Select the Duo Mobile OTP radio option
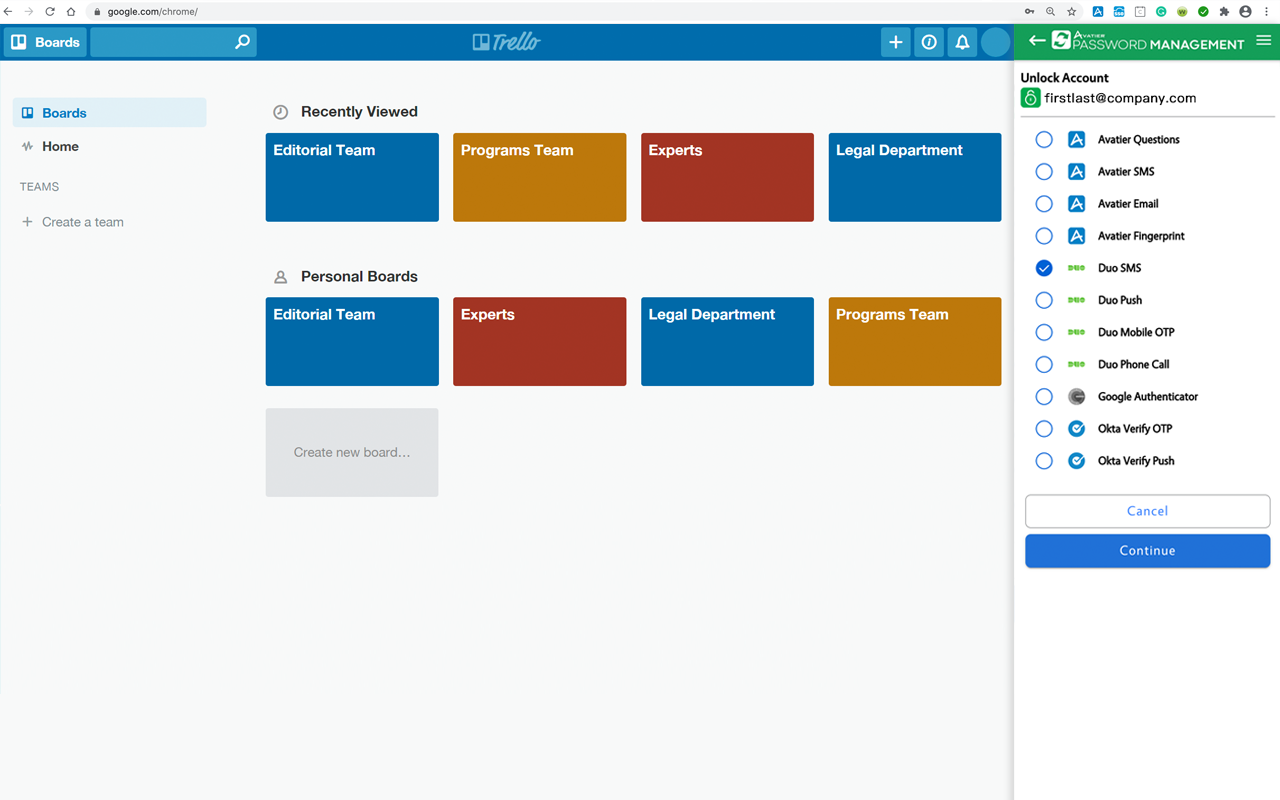The height and width of the screenshot is (800, 1280). (1044, 332)
